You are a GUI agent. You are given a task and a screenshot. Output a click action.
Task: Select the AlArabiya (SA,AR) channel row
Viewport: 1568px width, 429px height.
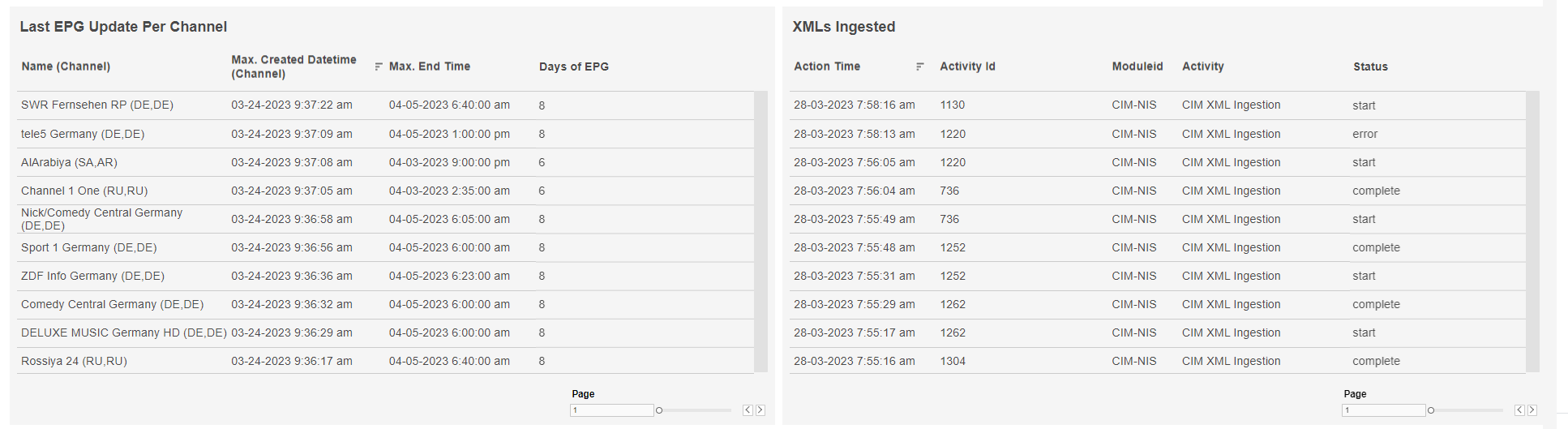(x=69, y=162)
